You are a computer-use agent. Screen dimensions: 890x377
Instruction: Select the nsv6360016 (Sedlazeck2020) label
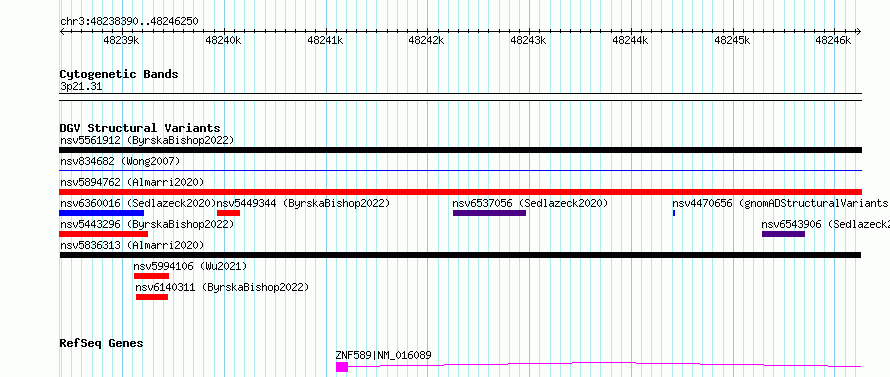[x=138, y=203]
